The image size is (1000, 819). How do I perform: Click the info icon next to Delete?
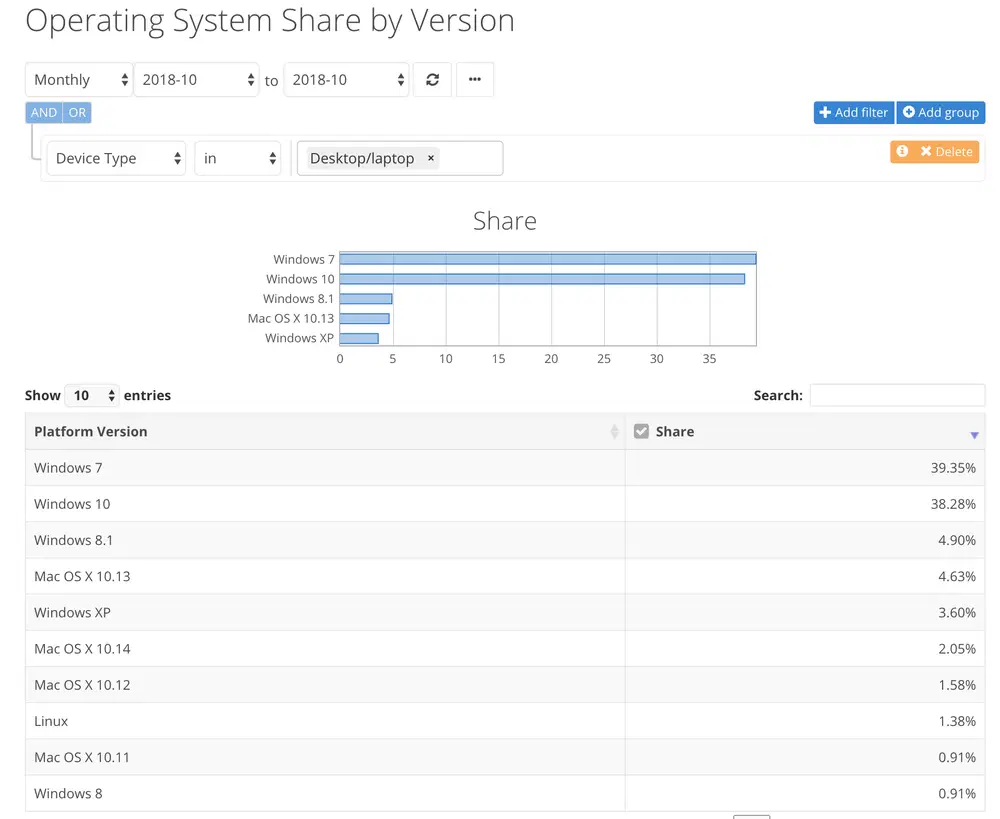pyautogui.click(x=900, y=151)
